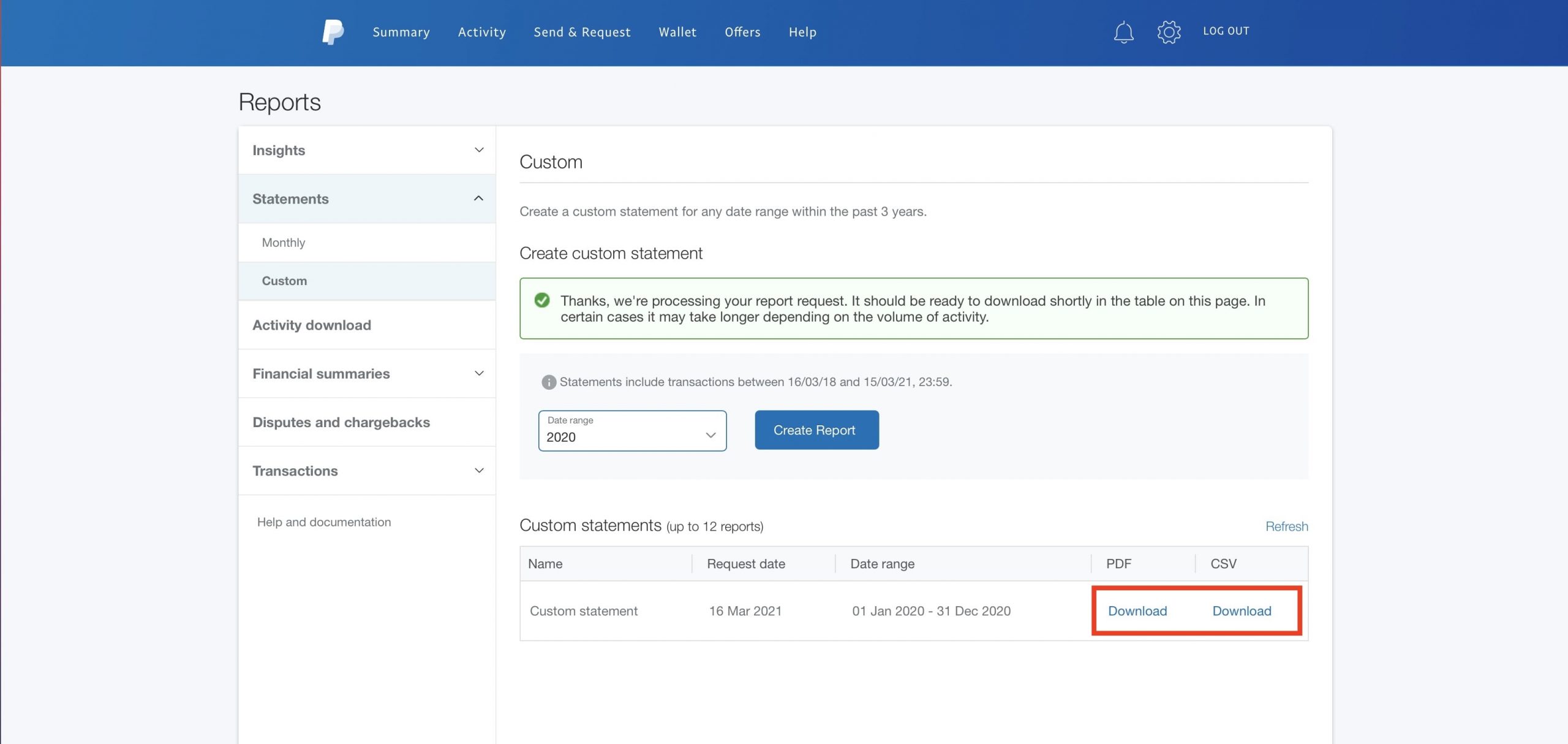Download the CSV custom statement
Screen dimensions: 1568x744
[x=1242, y=611]
